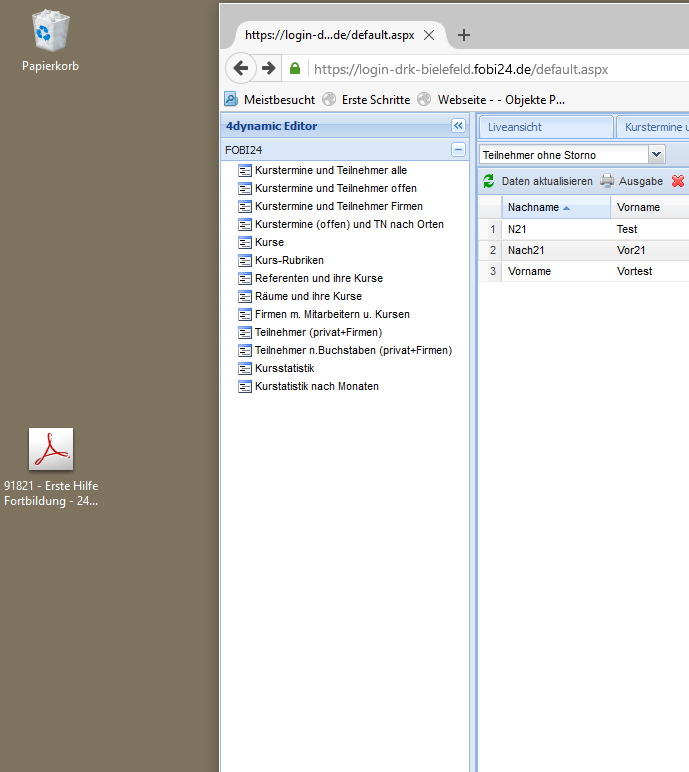The width and height of the screenshot is (689, 772).
Task: Switch to the Liveansicht tab
Action: click(x=545, y=127)
